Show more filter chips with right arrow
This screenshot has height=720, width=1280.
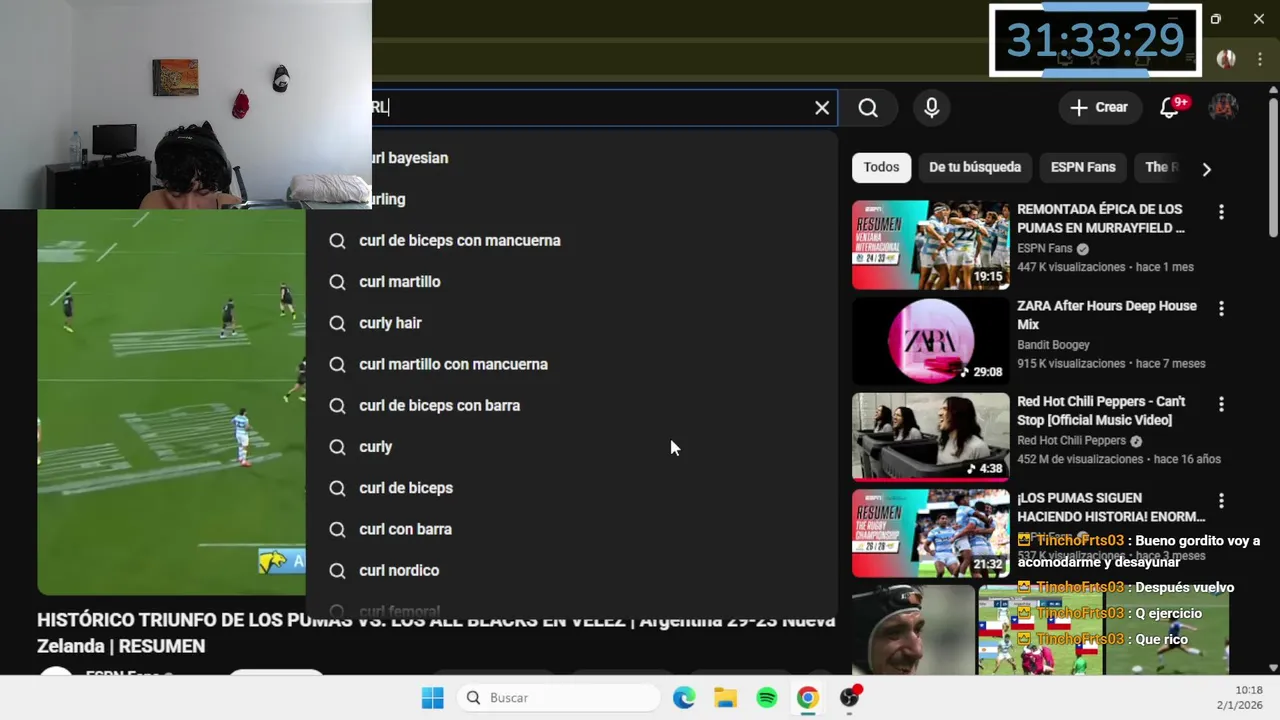pos(1206,169)
